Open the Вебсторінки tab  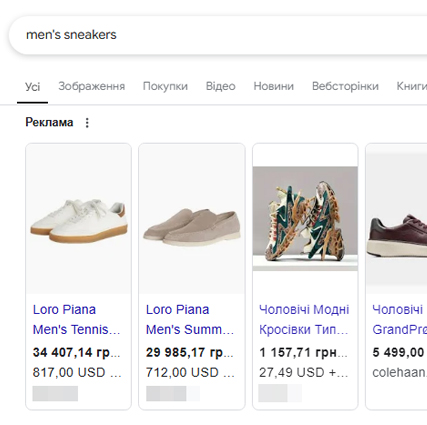[345, 86]
